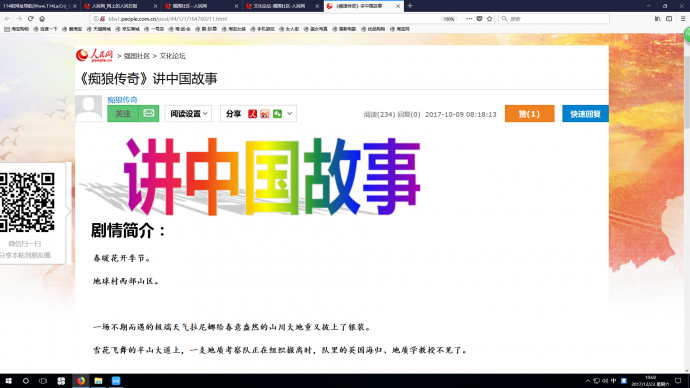Click the 剧情简介 heading text
Screen dimensions: 690x388
click(x=128, y=230)
